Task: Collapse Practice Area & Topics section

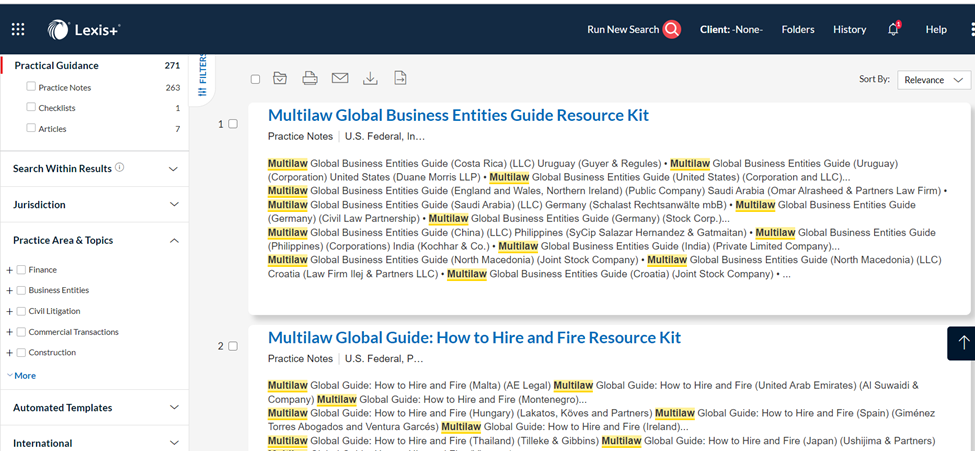Action: [173, 241]
